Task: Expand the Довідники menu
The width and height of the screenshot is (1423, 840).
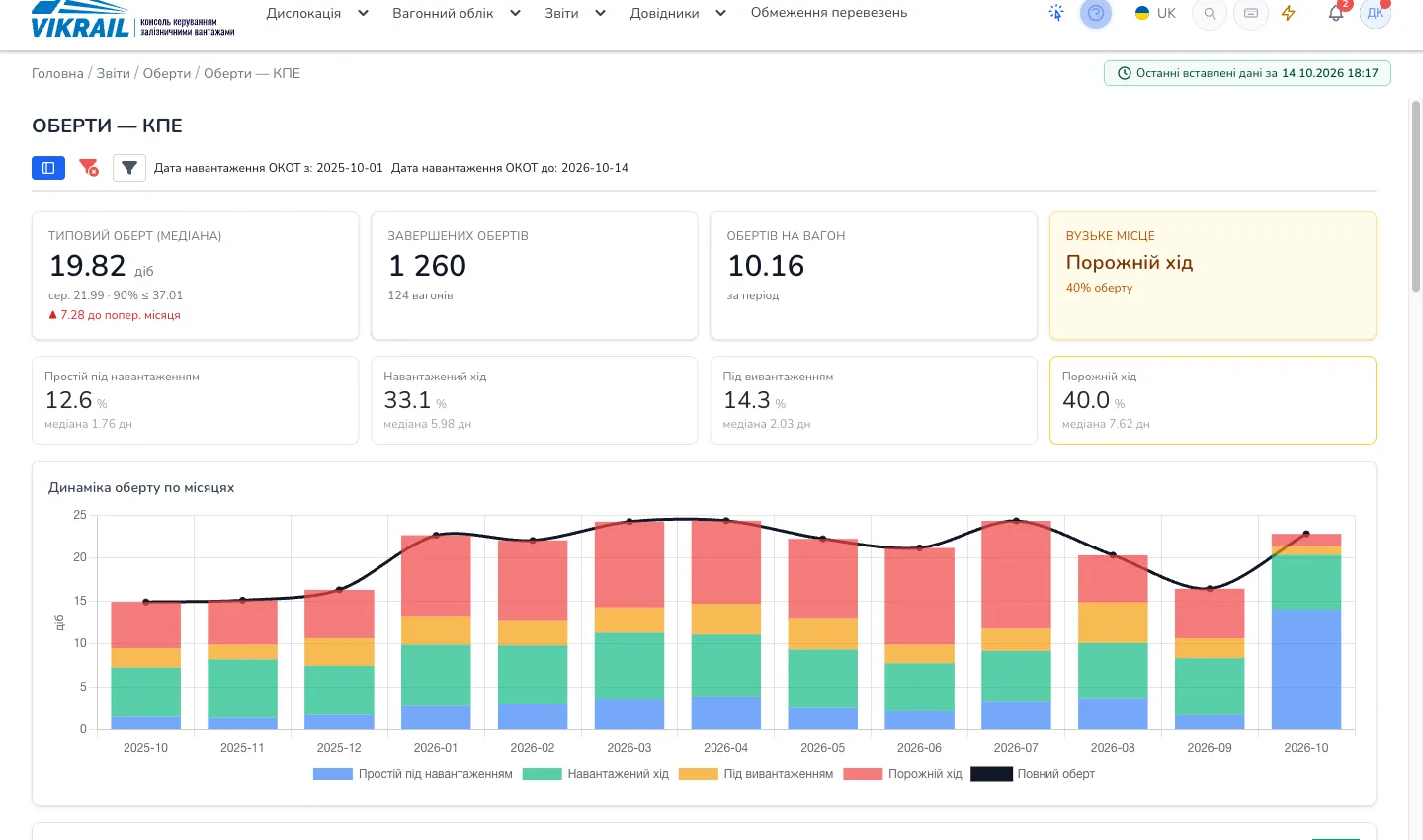Action: pyautogui.click(x=678, y=13)
